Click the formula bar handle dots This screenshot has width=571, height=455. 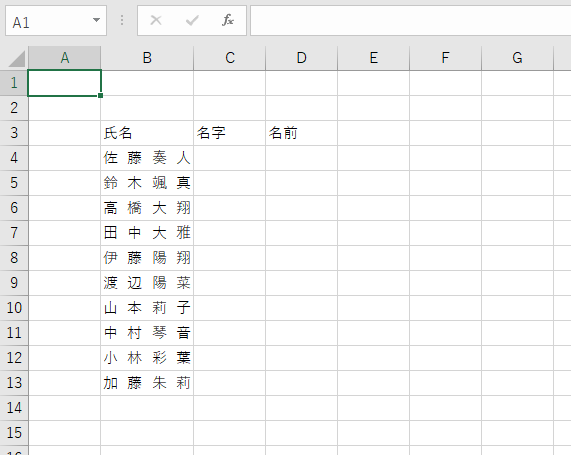pos(122,20)
